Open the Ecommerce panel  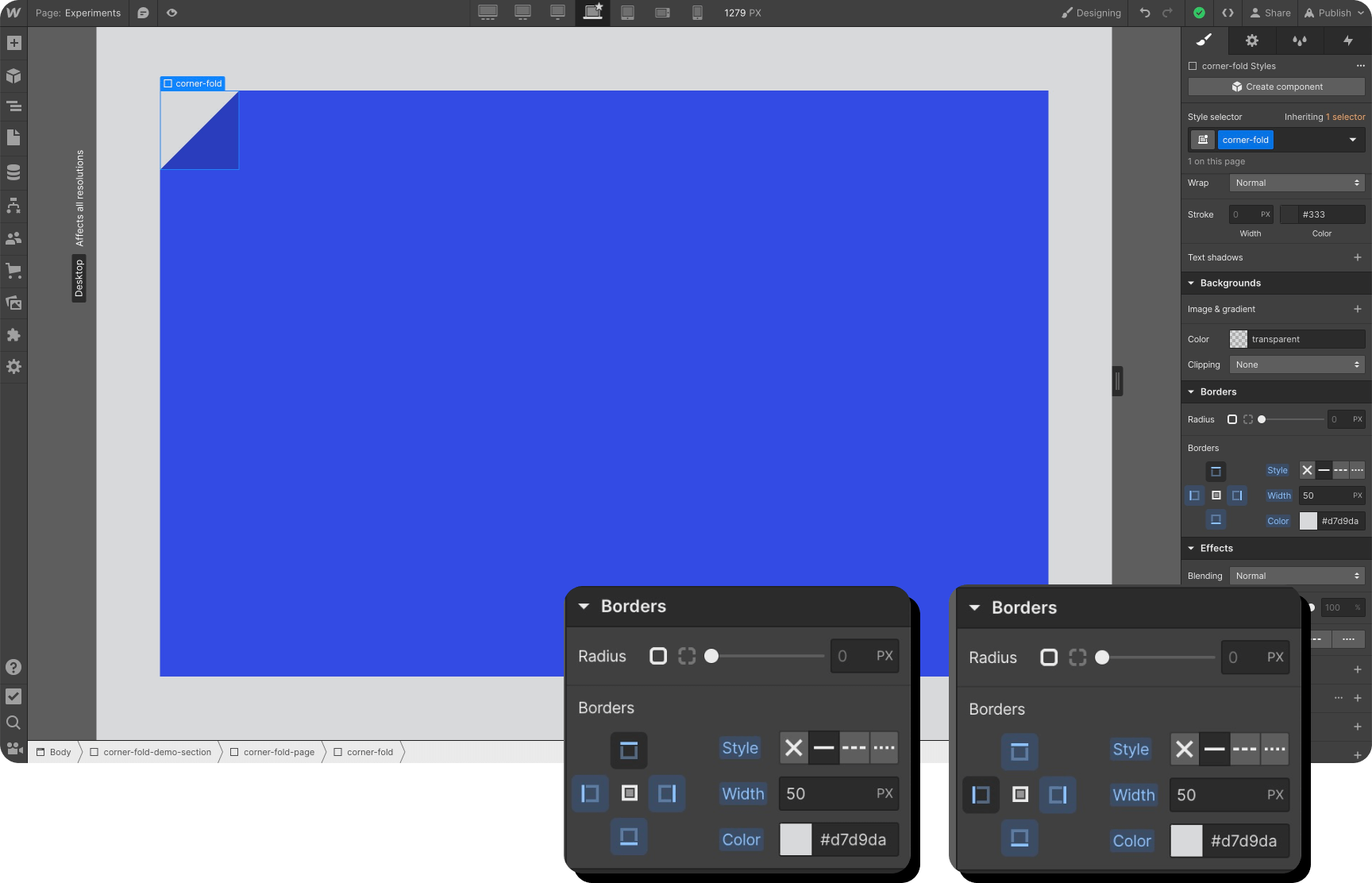13,270
